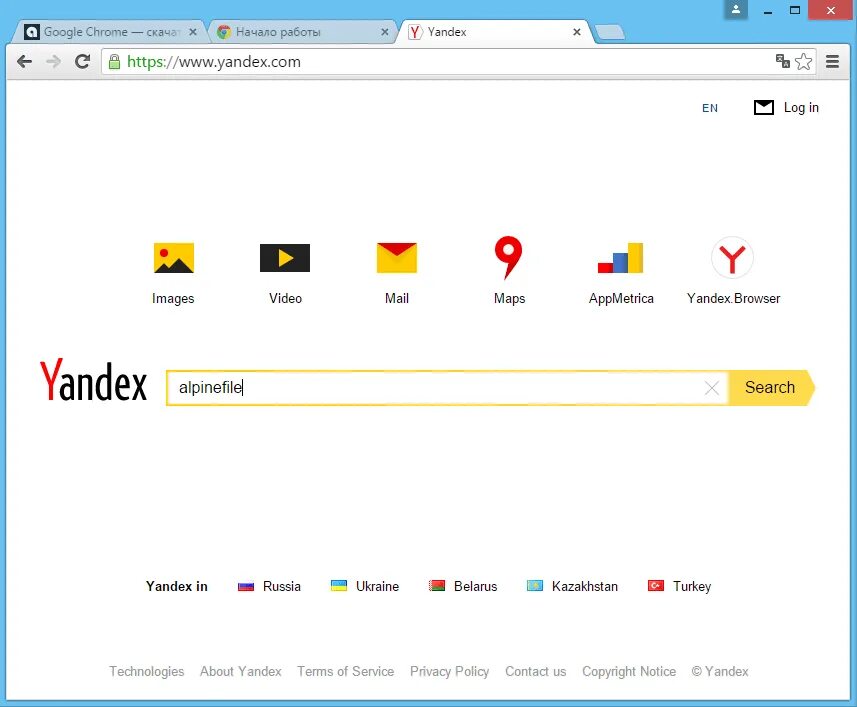Open the Russia link
This screenshot has width=857, height=707.
click(281, 586)
